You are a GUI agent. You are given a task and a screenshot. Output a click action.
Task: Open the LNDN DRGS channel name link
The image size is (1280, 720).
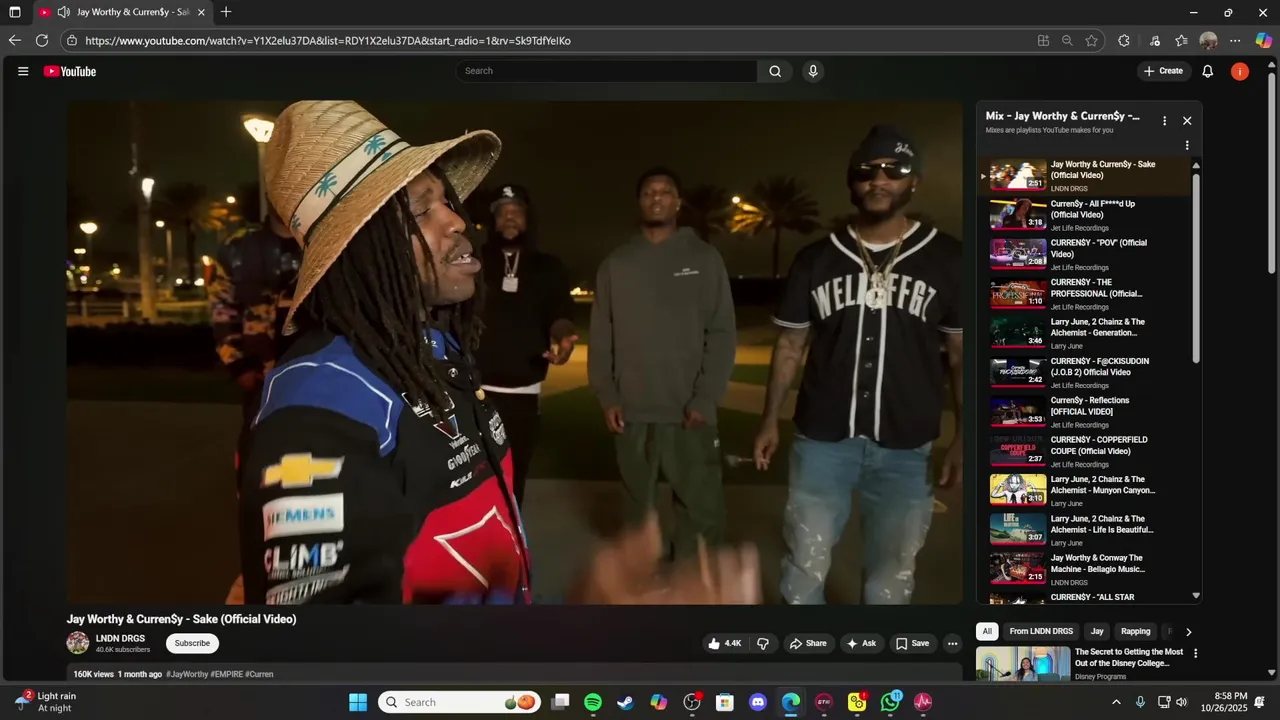click(120, 638)
